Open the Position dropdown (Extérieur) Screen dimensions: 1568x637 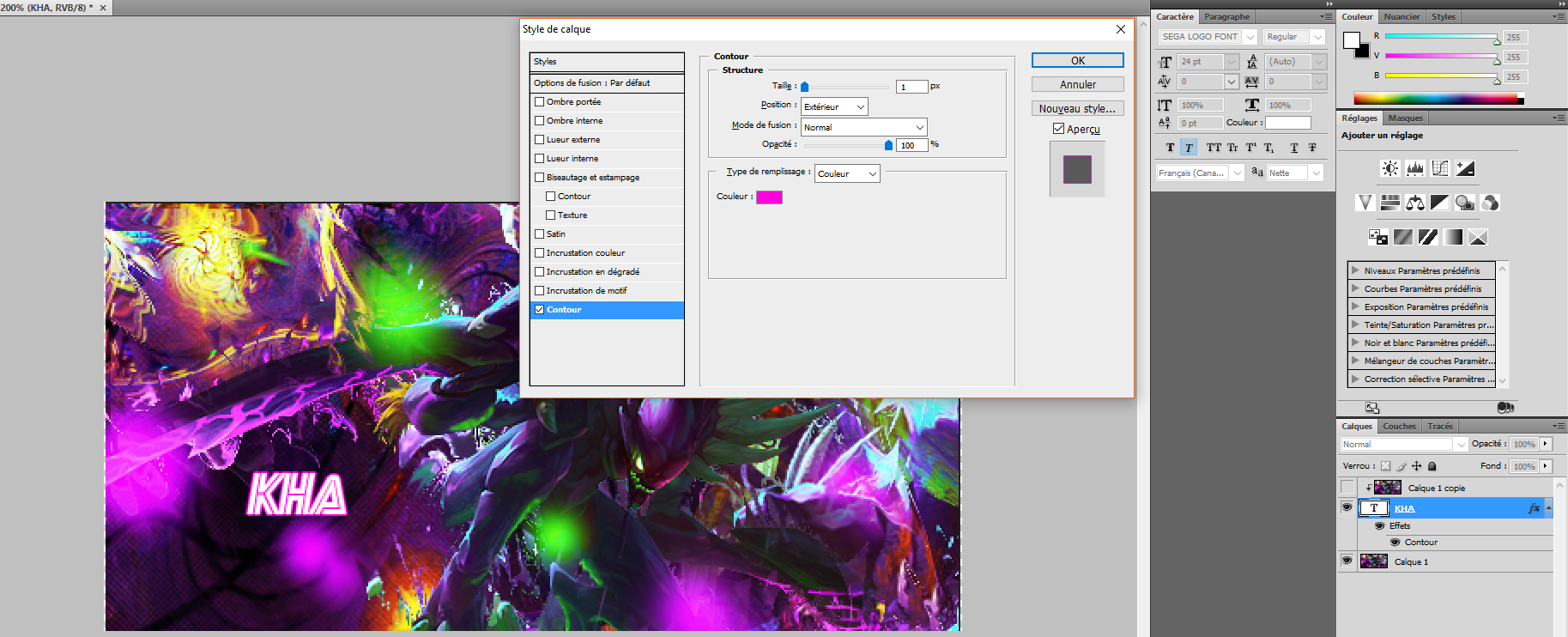(x=834, y=106)
